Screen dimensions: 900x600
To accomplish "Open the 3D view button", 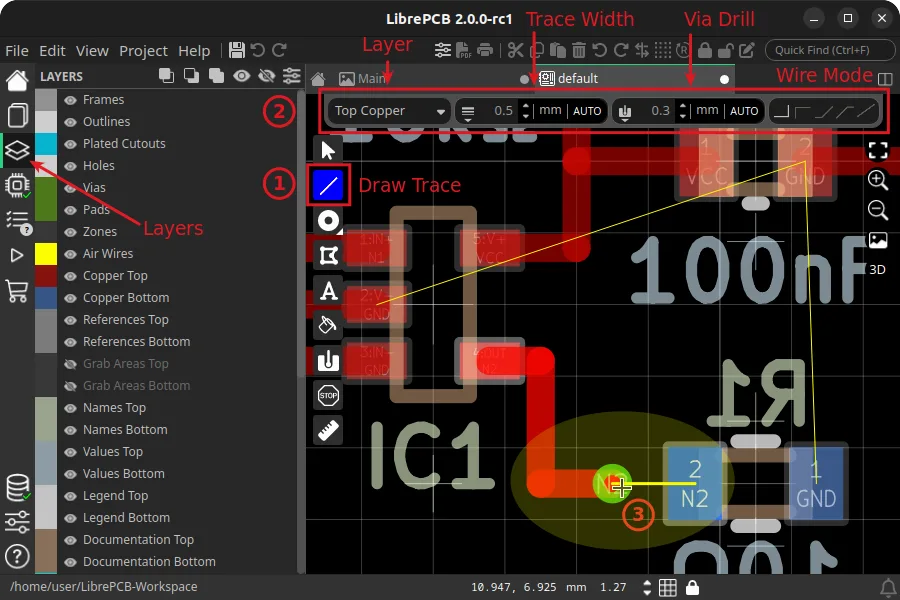I will pyautogui.click(x=877, y=269).
